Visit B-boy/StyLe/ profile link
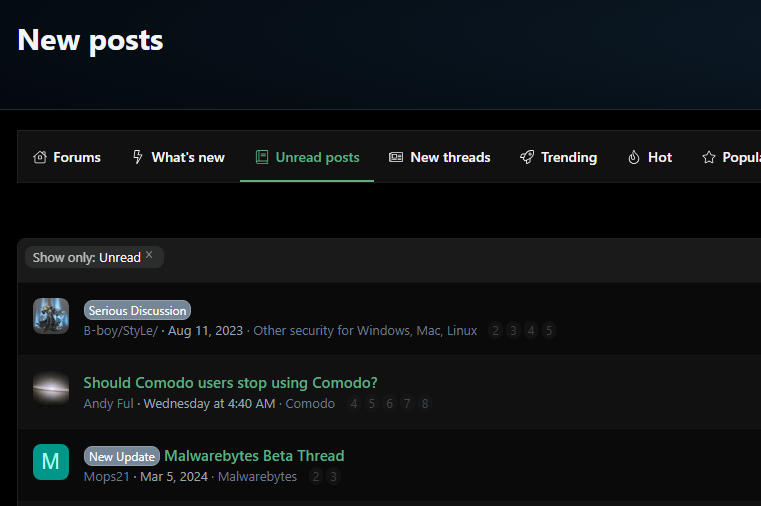This screenshot has width=761, height=506. (x=121, y=331)
